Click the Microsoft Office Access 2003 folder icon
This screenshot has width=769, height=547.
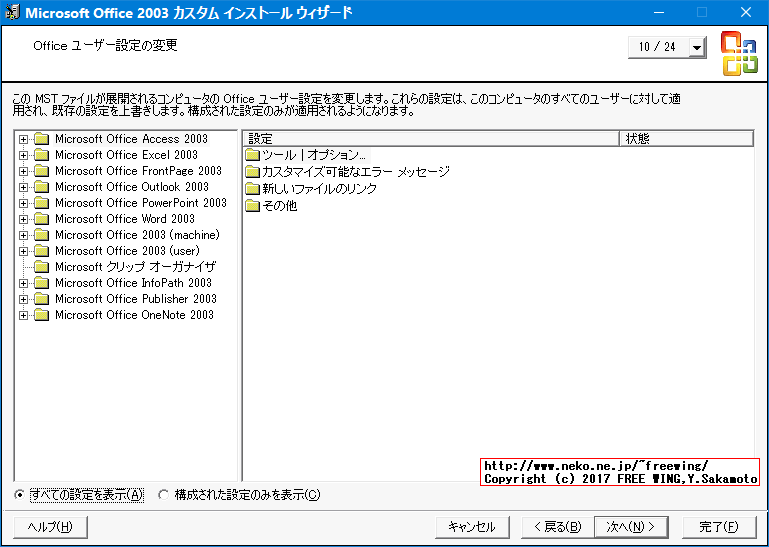[x=42, y=139]
